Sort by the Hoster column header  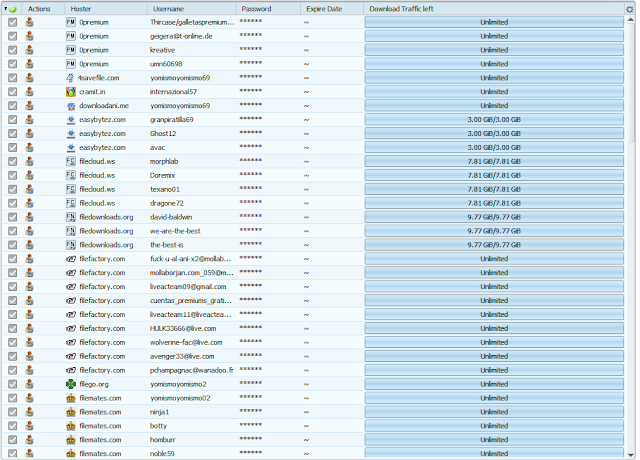[x=106, y=9]
